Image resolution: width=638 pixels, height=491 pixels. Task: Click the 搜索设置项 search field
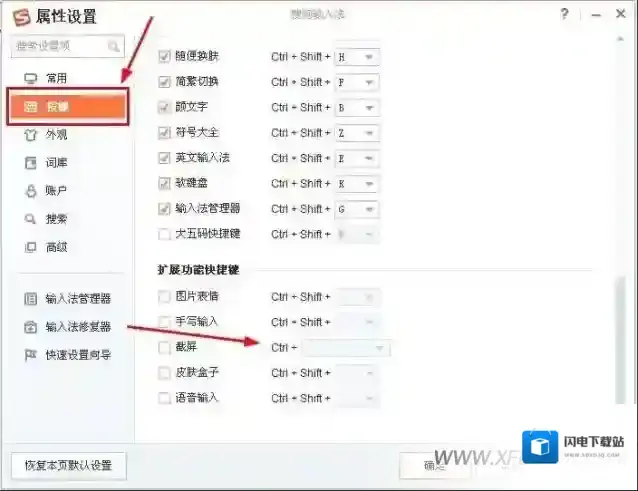(x=68, y=46)
